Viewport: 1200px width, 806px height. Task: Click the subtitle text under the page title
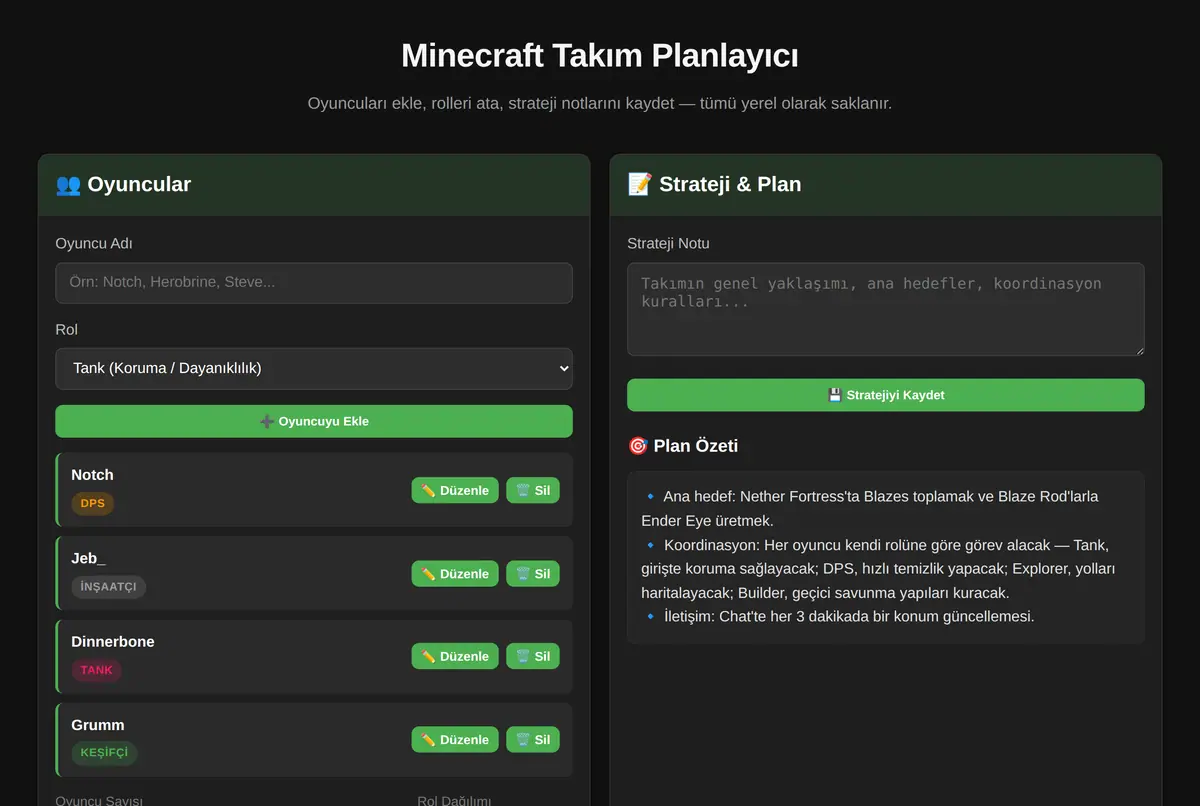point(600,104)
